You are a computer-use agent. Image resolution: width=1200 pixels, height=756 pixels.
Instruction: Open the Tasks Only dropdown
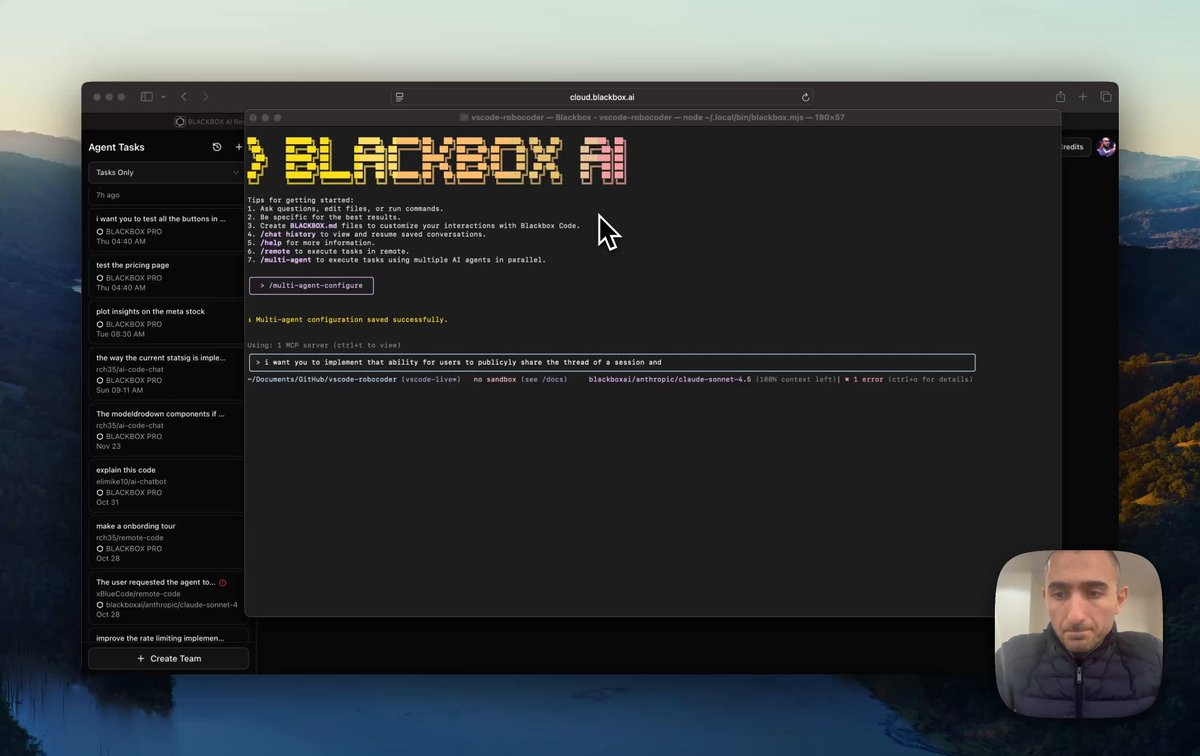[166, 172]
